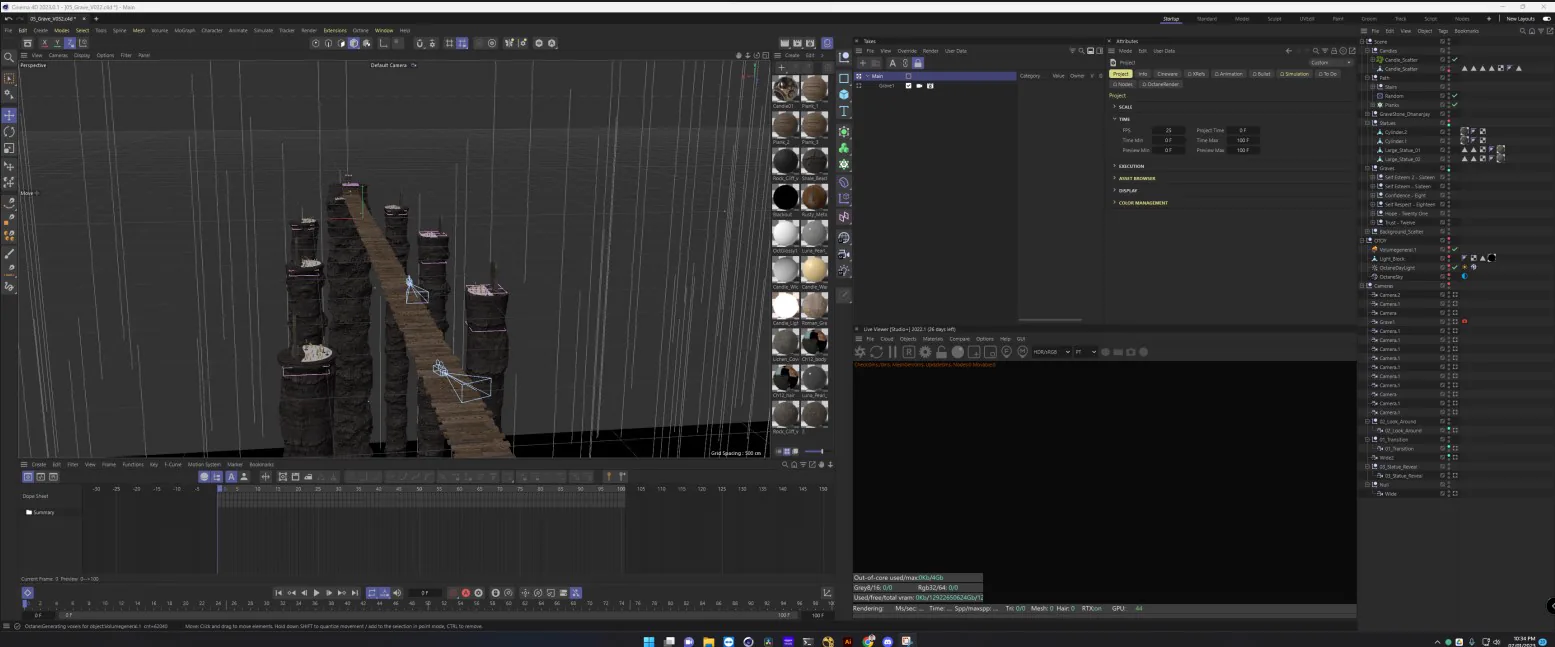
Task: Jump to the end of the animation
Action: tap(355, 593)
